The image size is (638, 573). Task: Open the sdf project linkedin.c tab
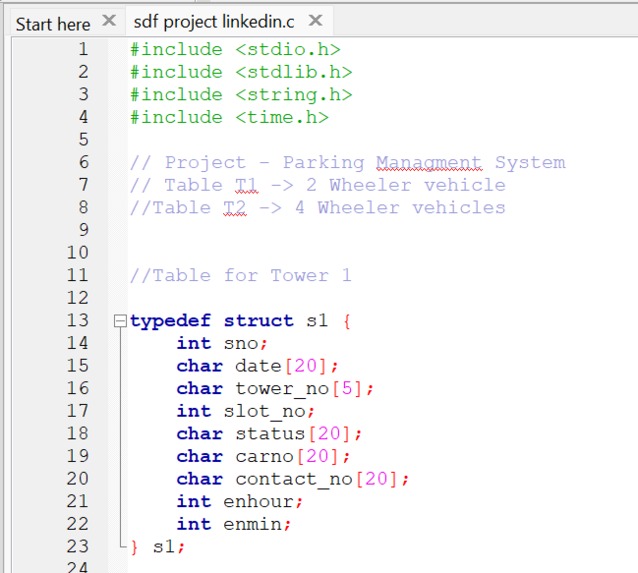[214, 22]
